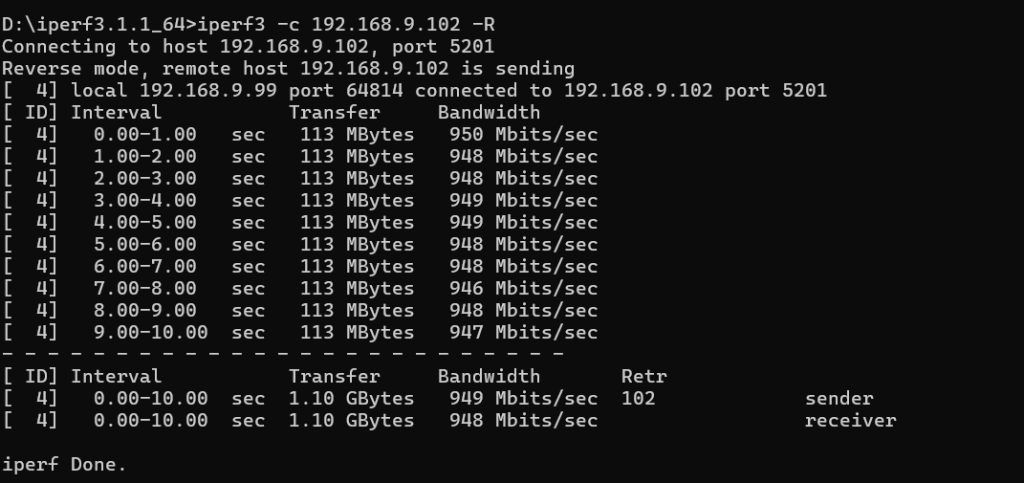Click the 9.00-10.00 interval entry
1024x483 pixels.
(151, 332)
